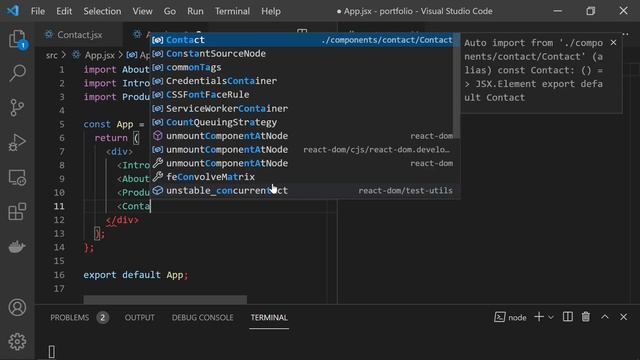Switch to the Terminal panel tab

(269, 318)
